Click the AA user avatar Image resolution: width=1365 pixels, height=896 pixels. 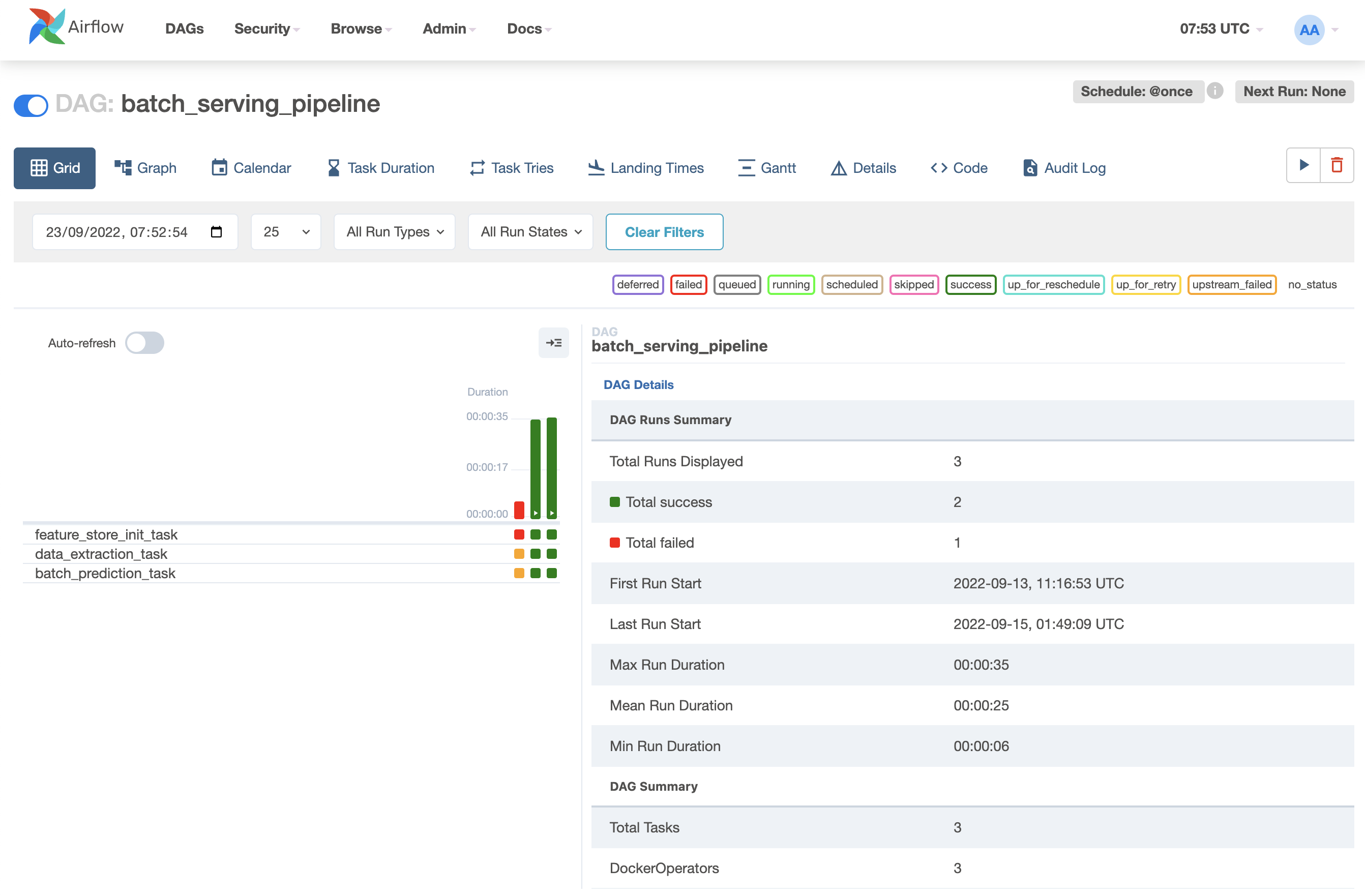(x=1309, y=29)
